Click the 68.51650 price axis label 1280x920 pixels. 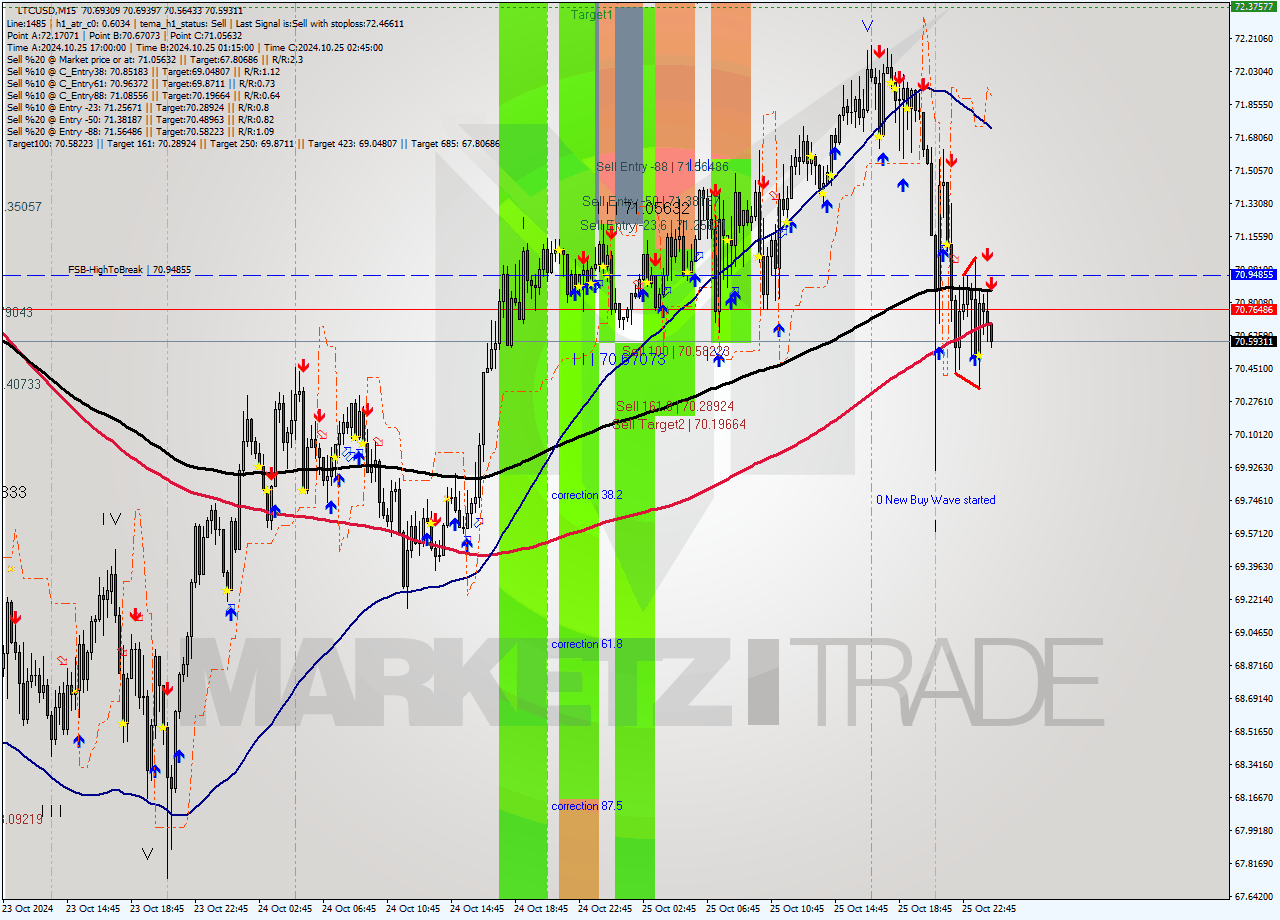coord(1254,732)
